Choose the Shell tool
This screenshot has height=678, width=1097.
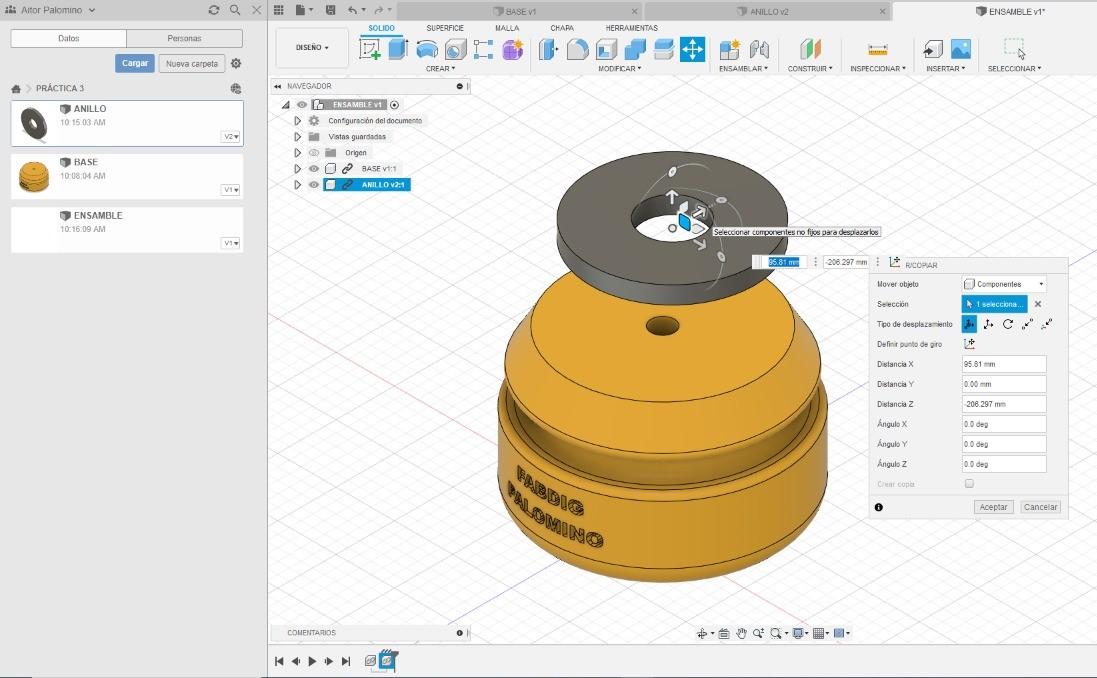606,49
